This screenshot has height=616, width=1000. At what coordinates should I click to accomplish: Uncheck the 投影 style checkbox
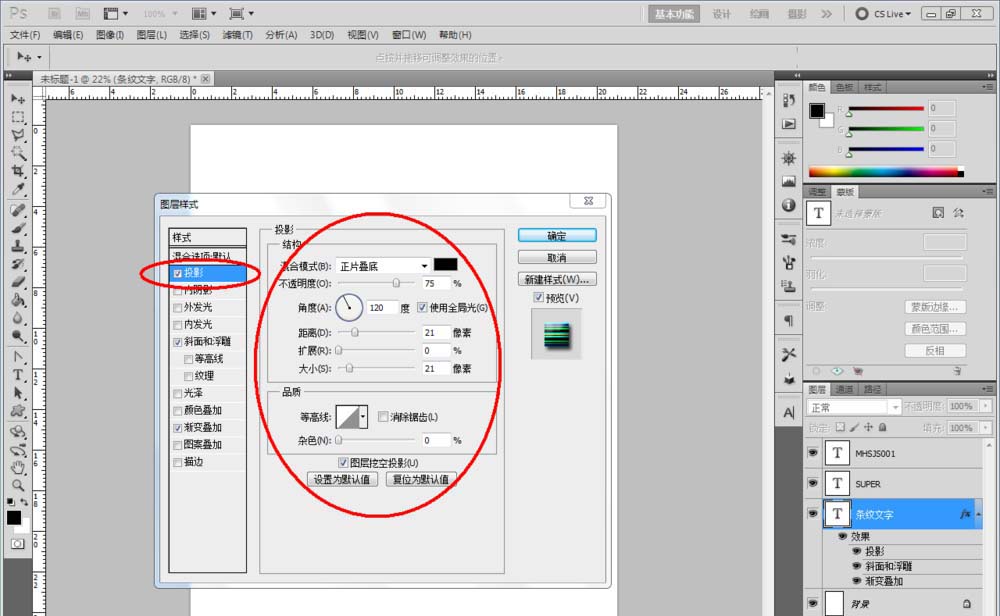178,273
